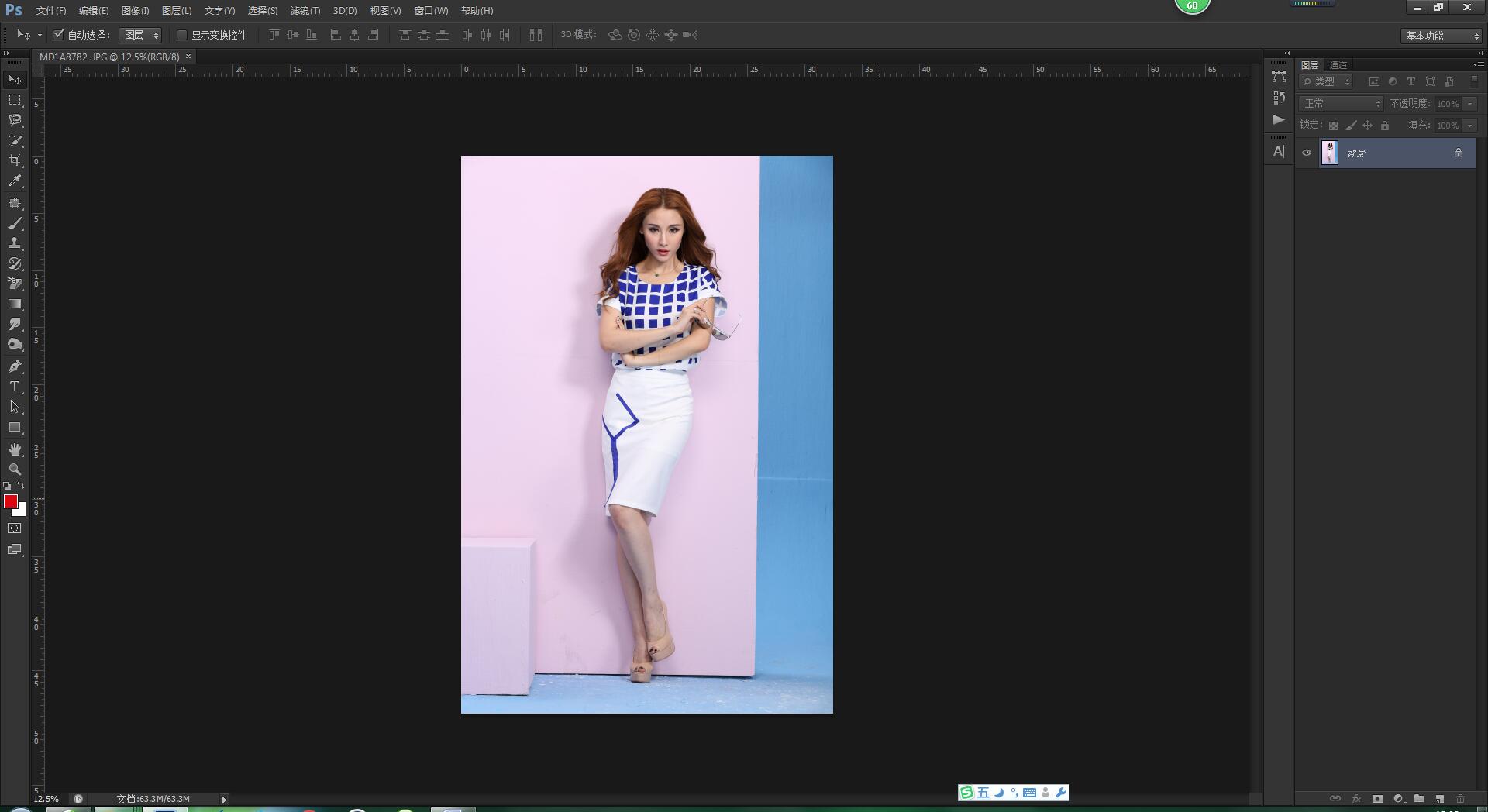Viewport: 1488px width, 812px height.
Task: Select the Move tool in toolbox
Action: tap(15, 80)
